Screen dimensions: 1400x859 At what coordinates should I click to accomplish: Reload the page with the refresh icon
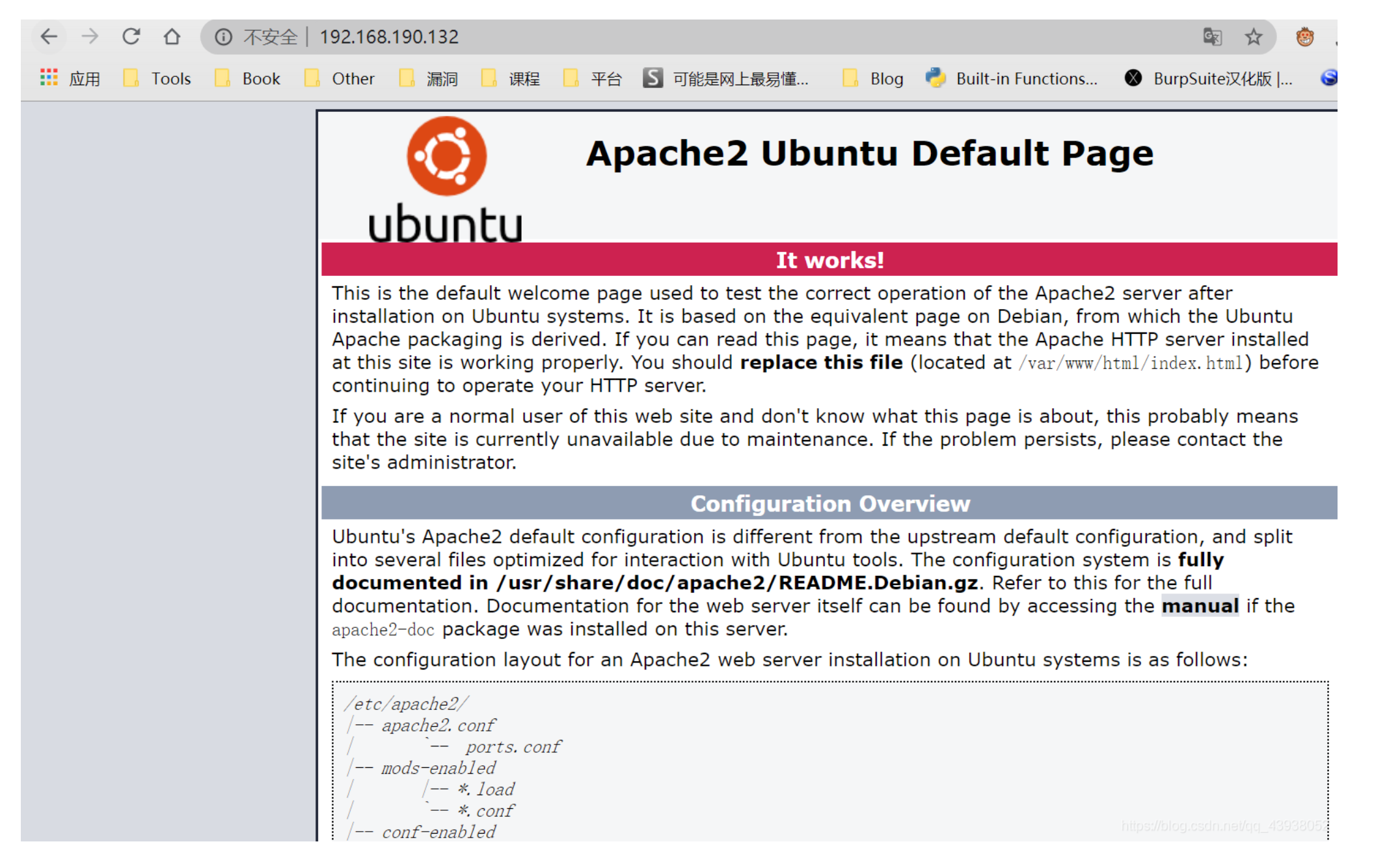pyautogui.click(x=131, y=36)
